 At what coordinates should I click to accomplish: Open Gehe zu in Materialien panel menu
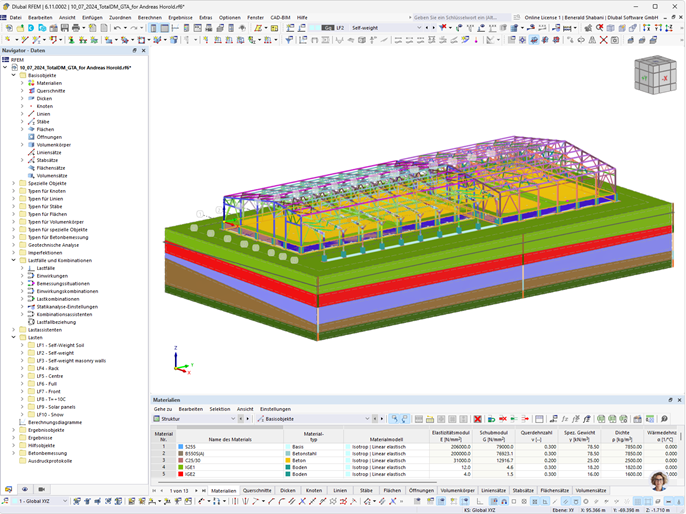pos(163,409)
